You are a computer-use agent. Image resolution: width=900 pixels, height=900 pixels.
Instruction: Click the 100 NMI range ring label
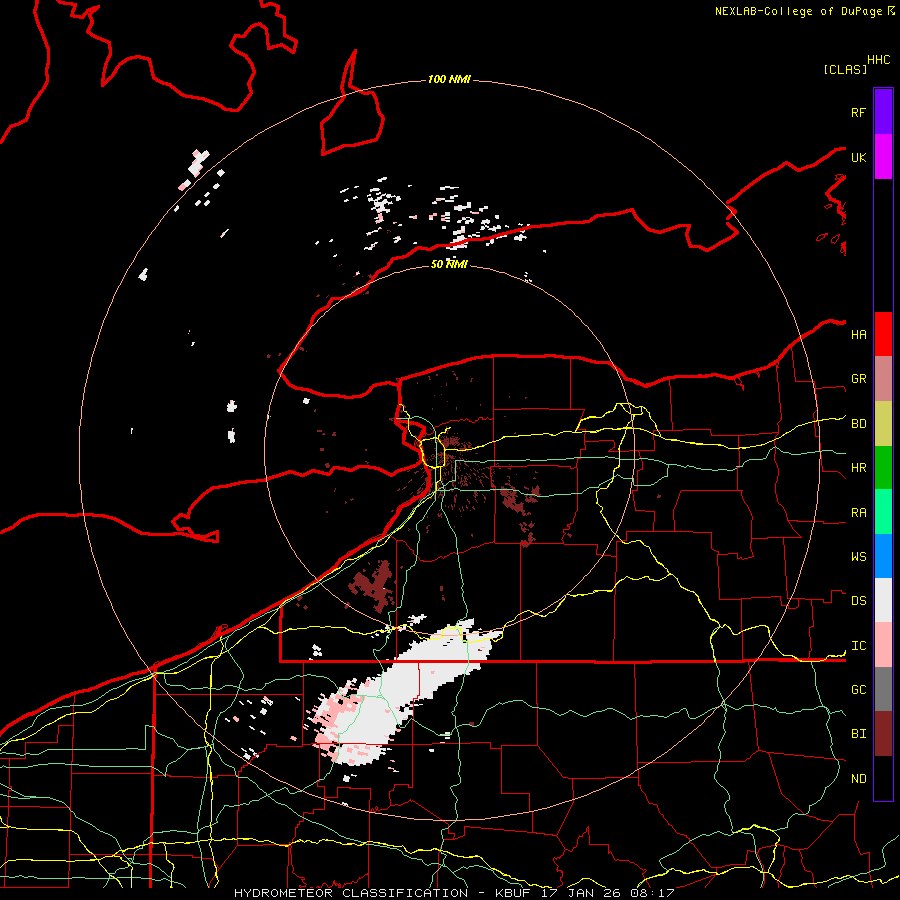tap(449, 79)
